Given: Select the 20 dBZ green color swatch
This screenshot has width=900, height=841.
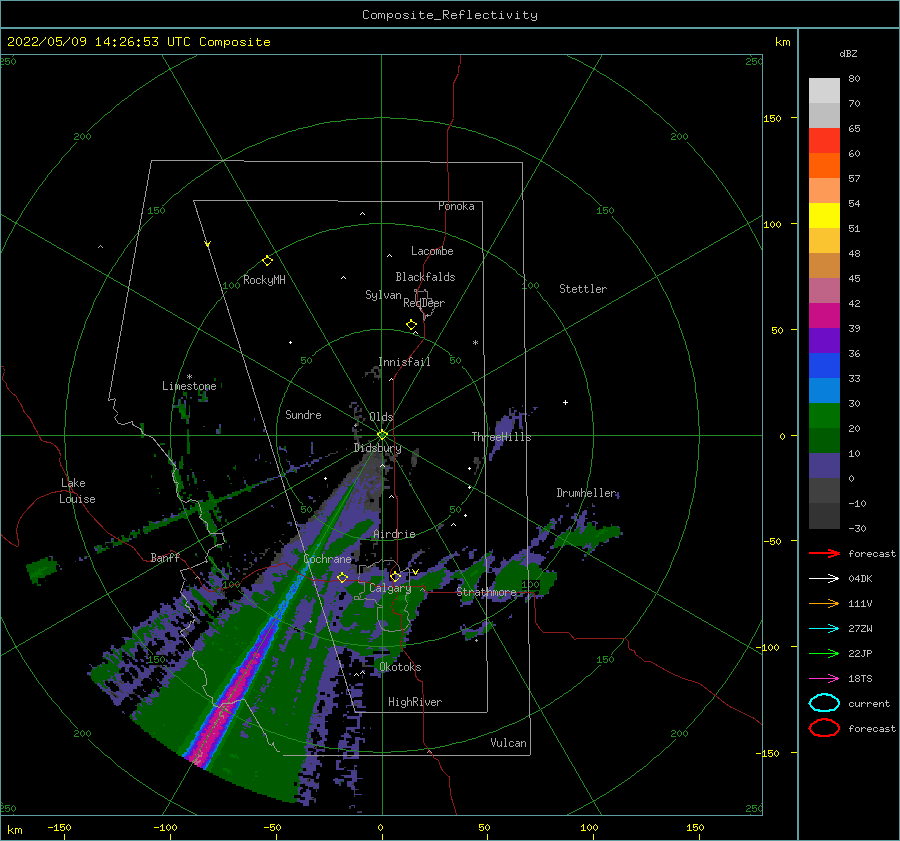Looking at the screenshot, I should pos(824,416).
